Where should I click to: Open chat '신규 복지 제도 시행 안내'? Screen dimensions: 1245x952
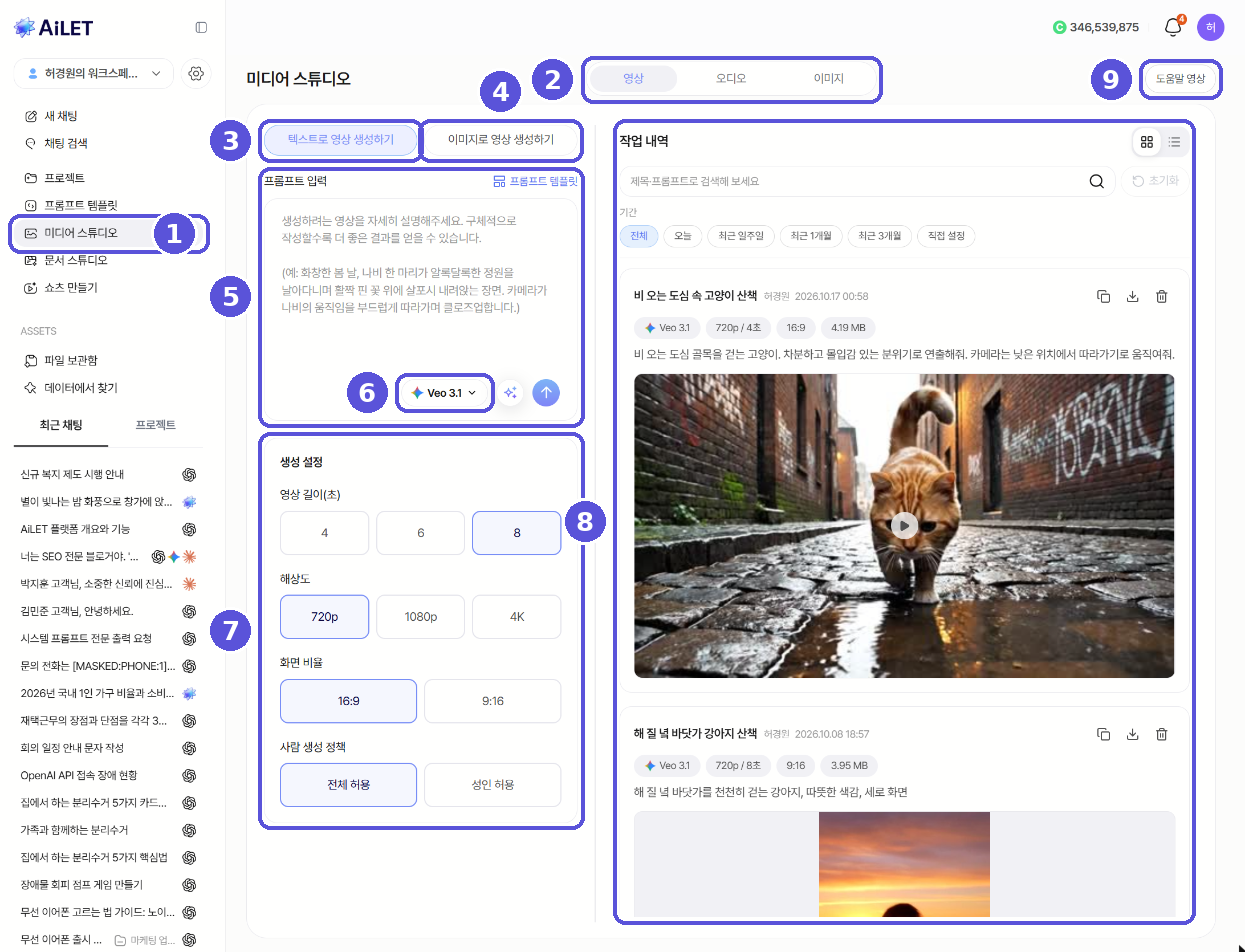pyautogui.click(x=72, y=474)
